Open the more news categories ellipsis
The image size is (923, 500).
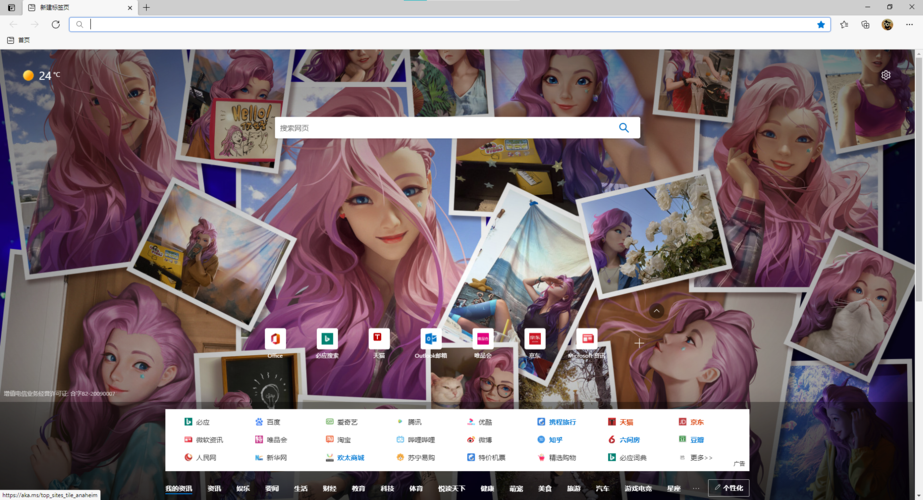point(696,488)
